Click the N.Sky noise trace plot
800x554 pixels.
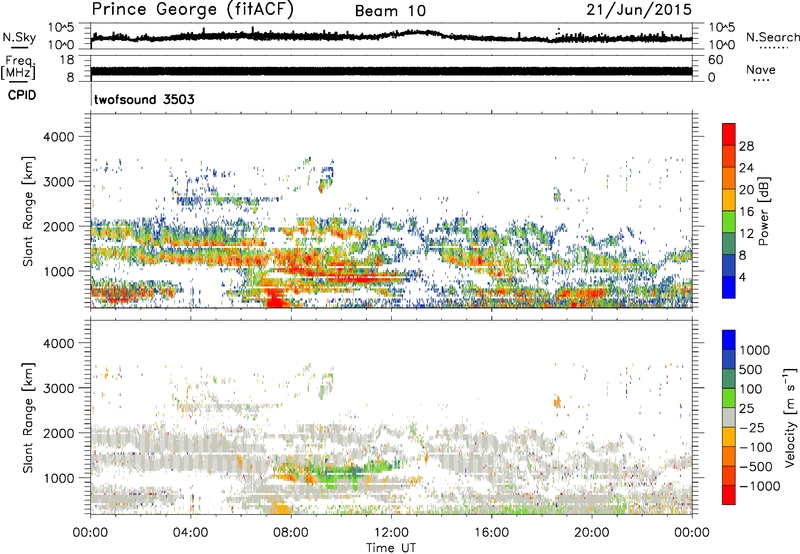pos(391,36)
